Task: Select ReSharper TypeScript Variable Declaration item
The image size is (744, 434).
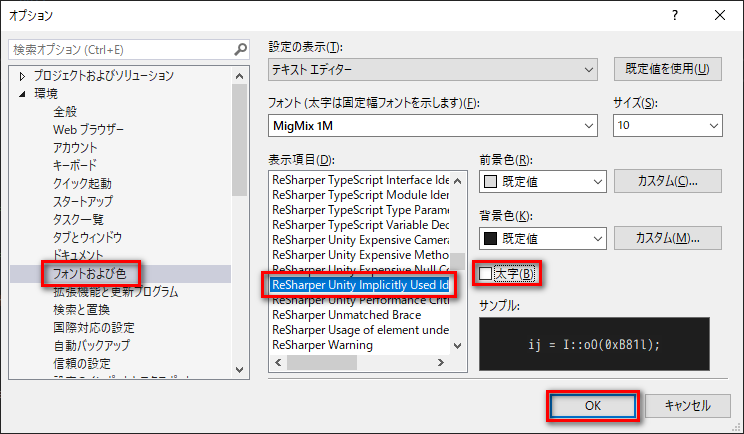Action: pyautogui.click(x=360, y=225)
